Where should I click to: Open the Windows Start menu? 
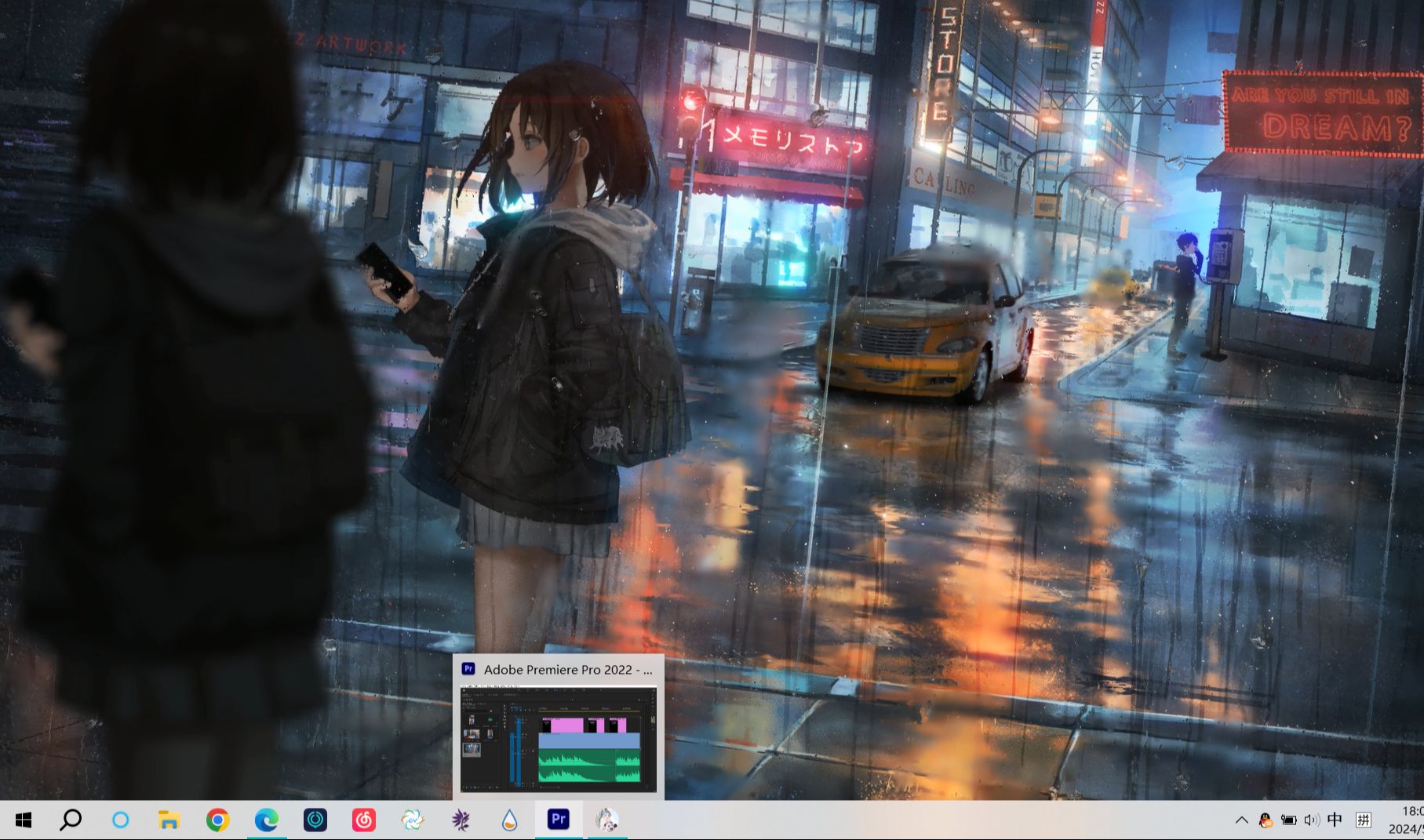(24, 820)
